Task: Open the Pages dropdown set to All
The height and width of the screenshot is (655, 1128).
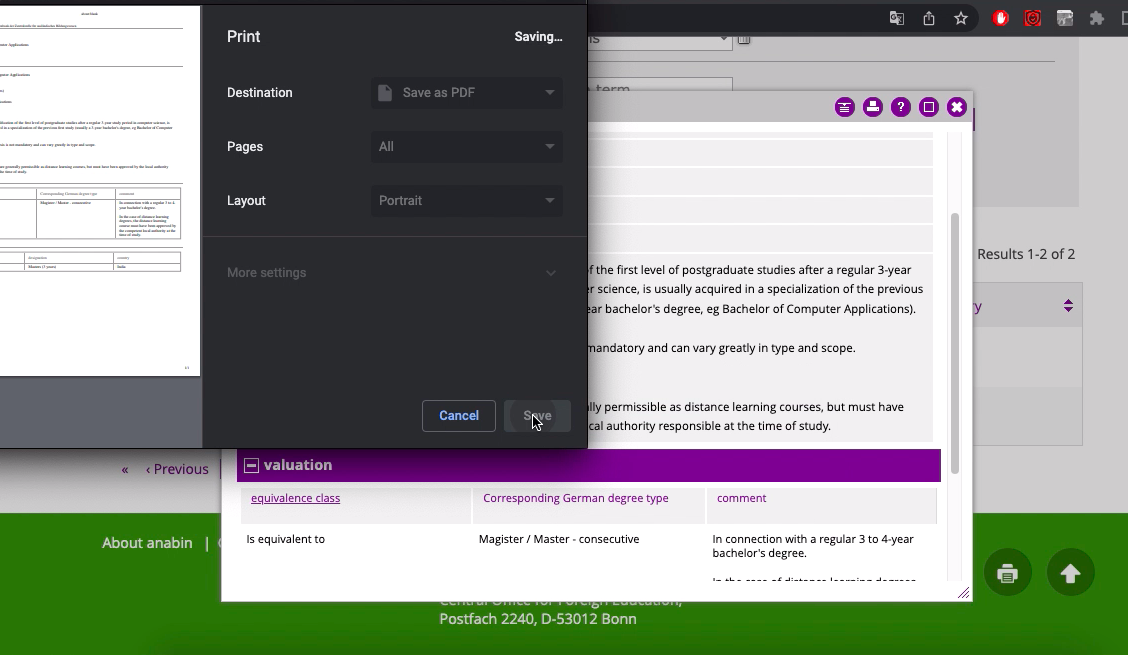Action: tap(466, 146)
